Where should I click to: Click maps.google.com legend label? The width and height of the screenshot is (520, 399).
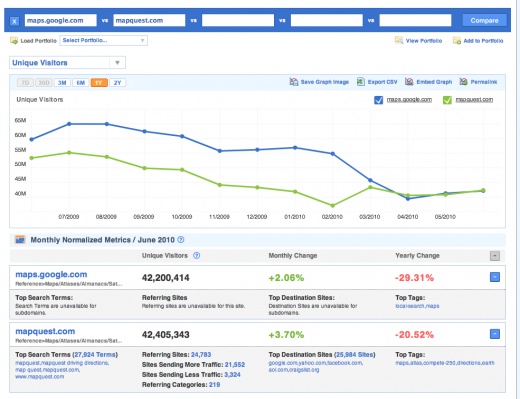(409, 100)
